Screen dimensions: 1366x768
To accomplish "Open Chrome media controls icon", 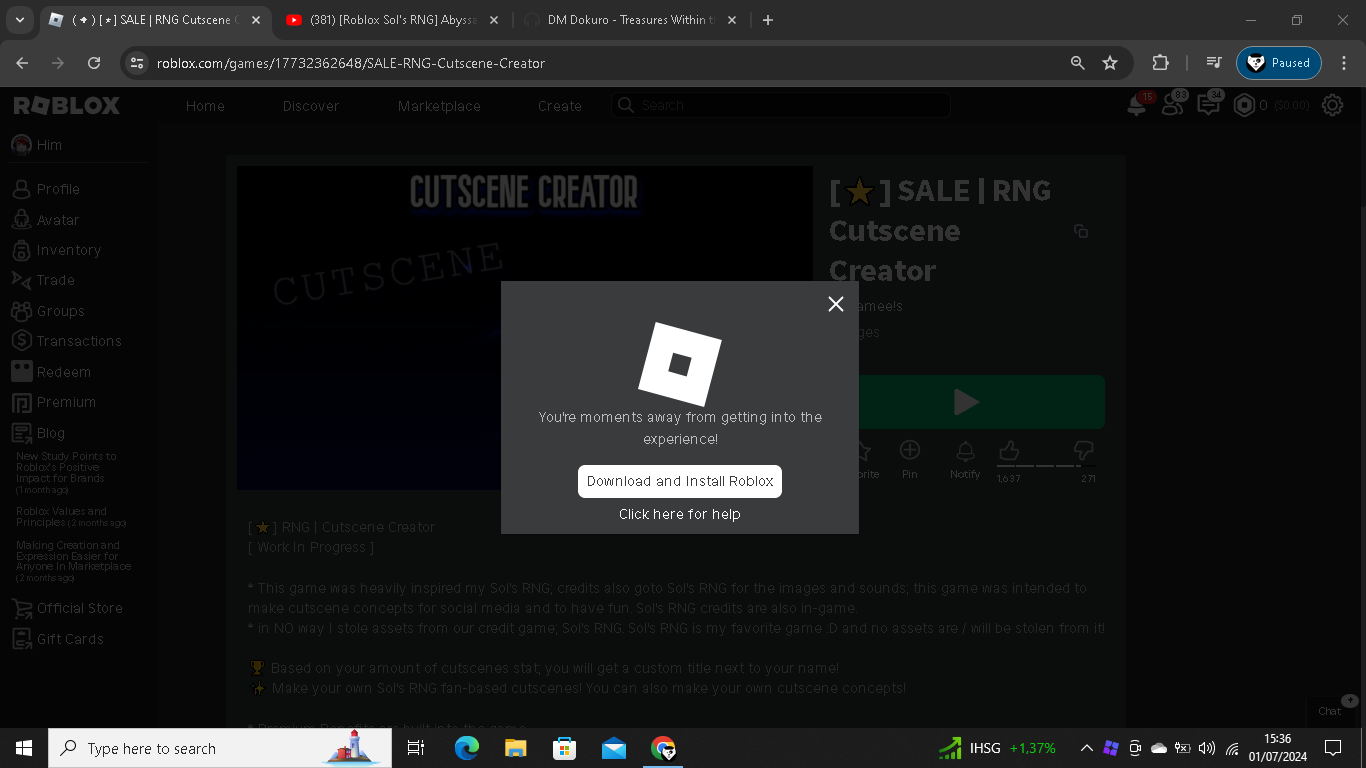I will pyautogui.click(x=1214, y=63).
